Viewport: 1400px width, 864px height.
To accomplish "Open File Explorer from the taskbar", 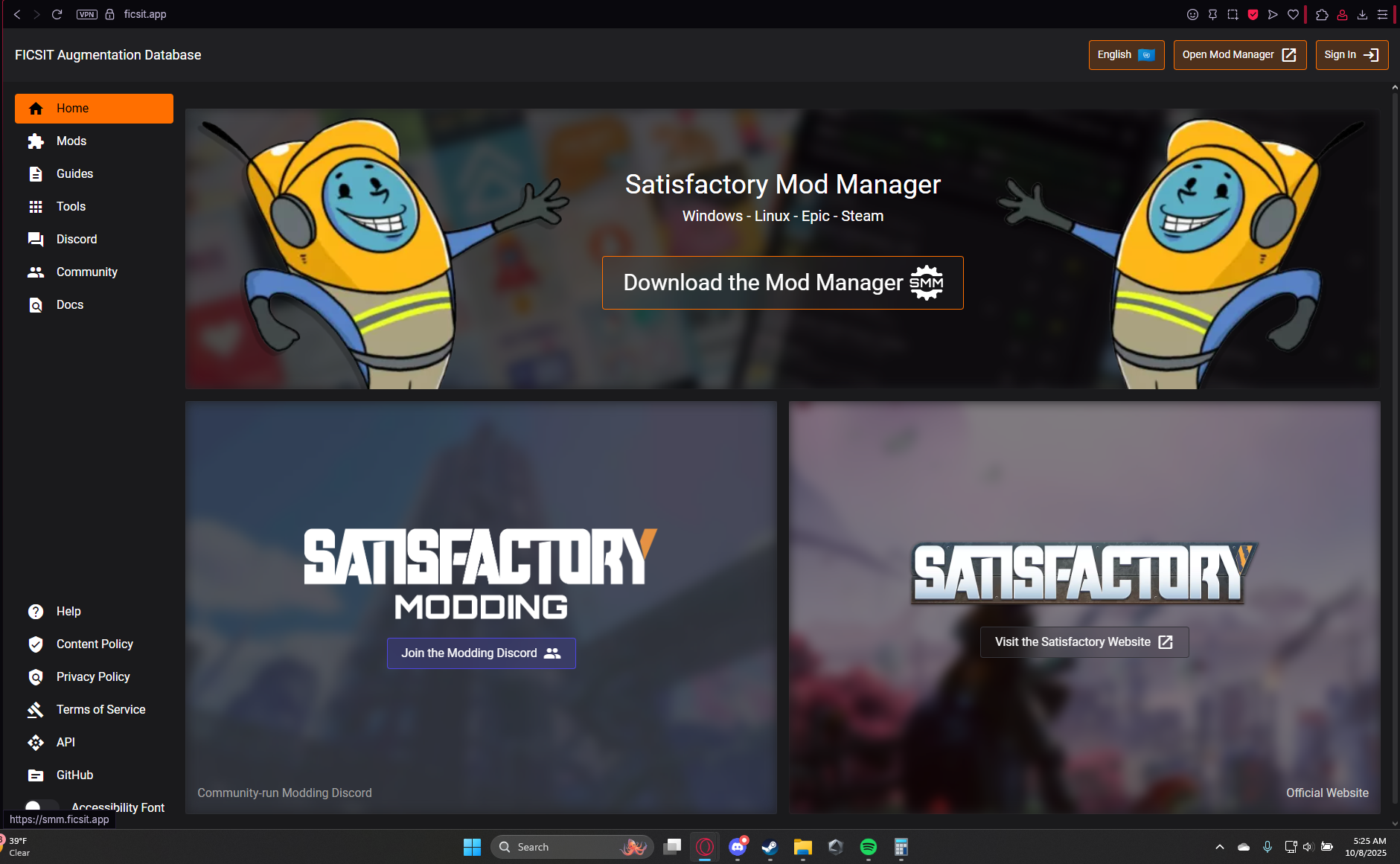I will pyautogui.click(x=803, y=847).
